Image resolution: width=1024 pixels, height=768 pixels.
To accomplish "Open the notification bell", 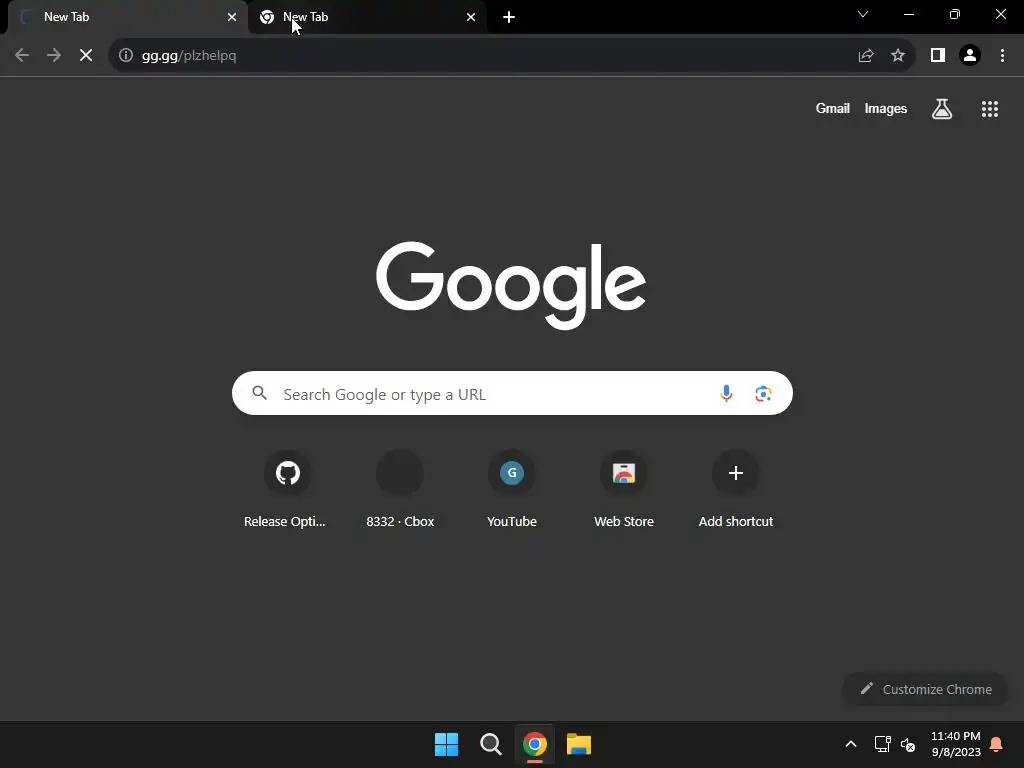I will click(997, 744).
